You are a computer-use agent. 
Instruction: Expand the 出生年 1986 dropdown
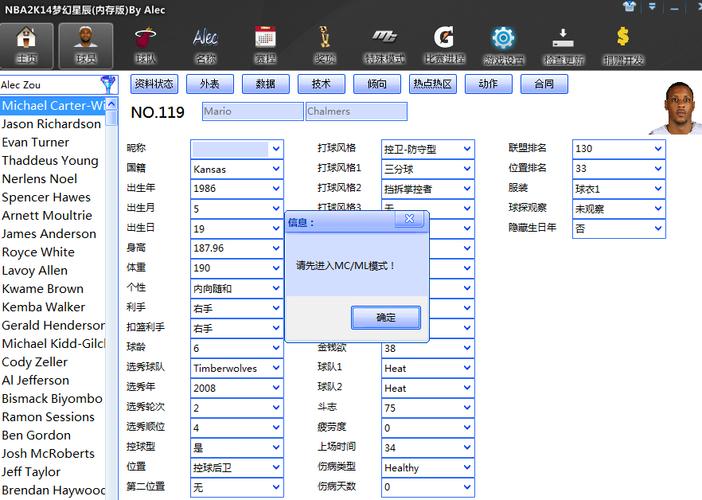276,188
